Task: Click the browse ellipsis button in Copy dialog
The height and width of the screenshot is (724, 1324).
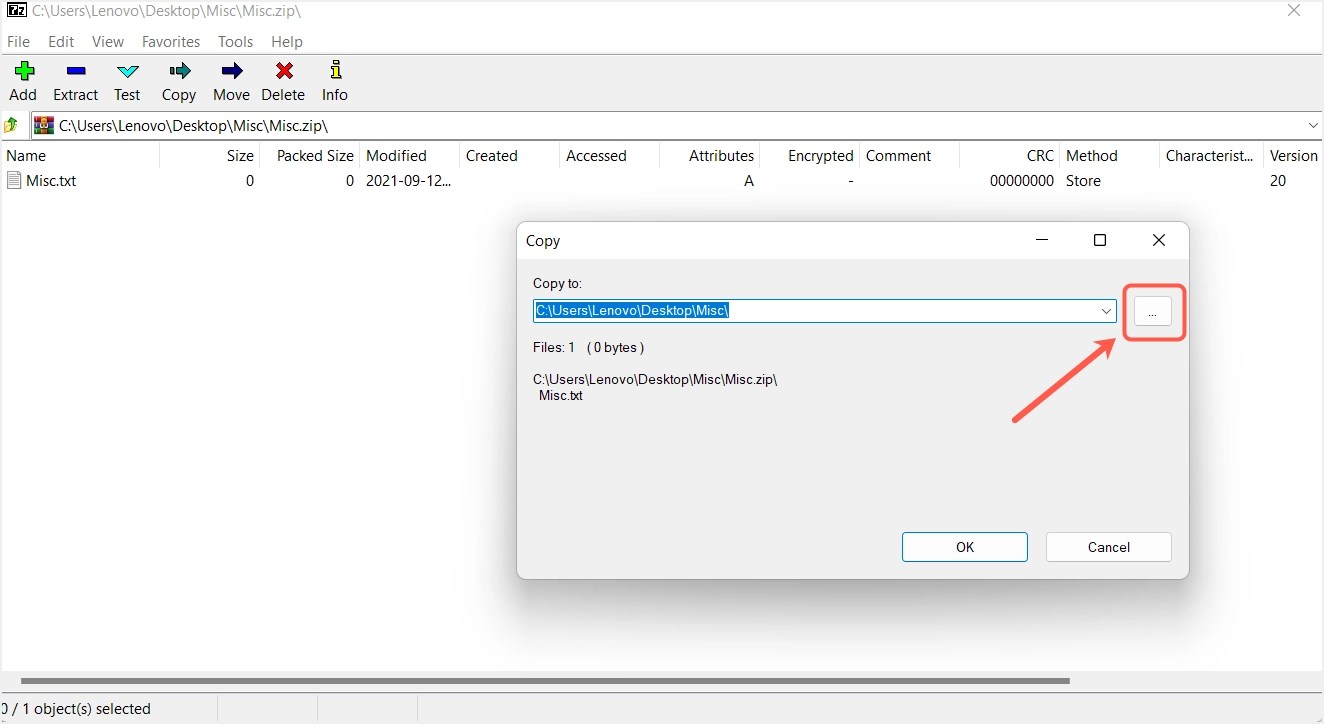Action: pos(1154,311)
